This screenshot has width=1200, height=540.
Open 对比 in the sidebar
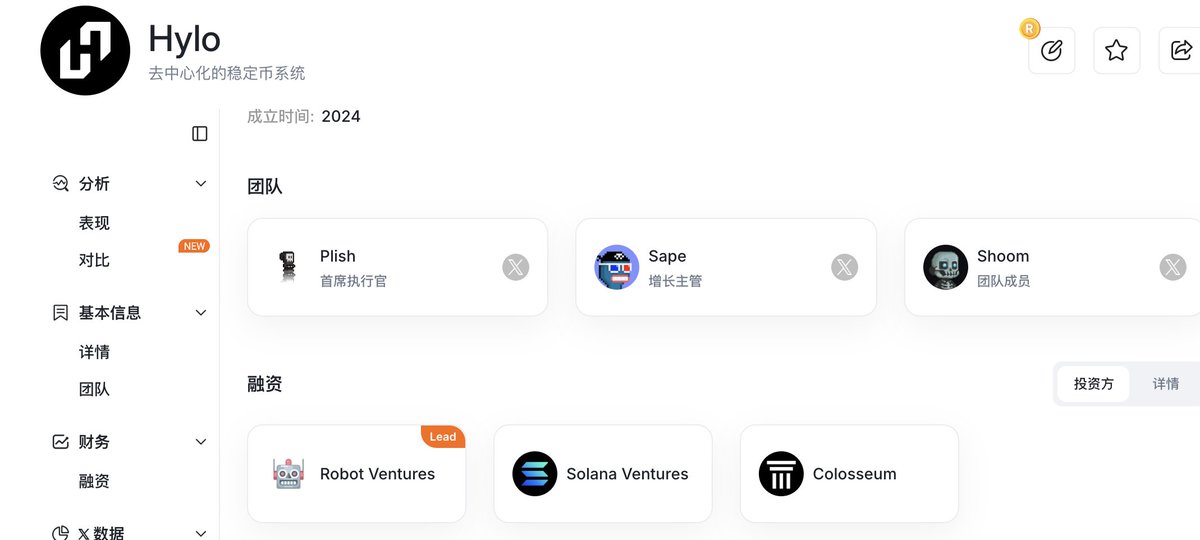(x=94, y=260)
